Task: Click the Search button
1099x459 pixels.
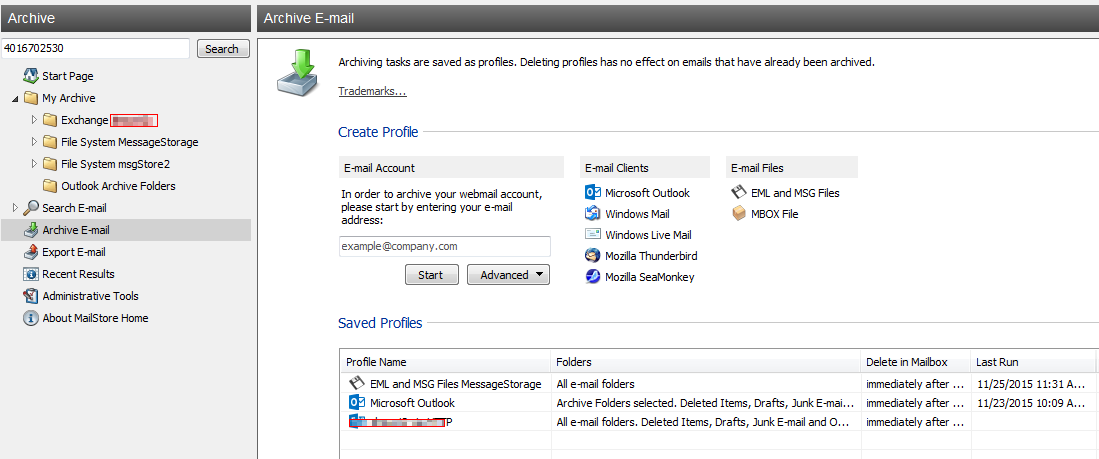Action: [222, 49]
